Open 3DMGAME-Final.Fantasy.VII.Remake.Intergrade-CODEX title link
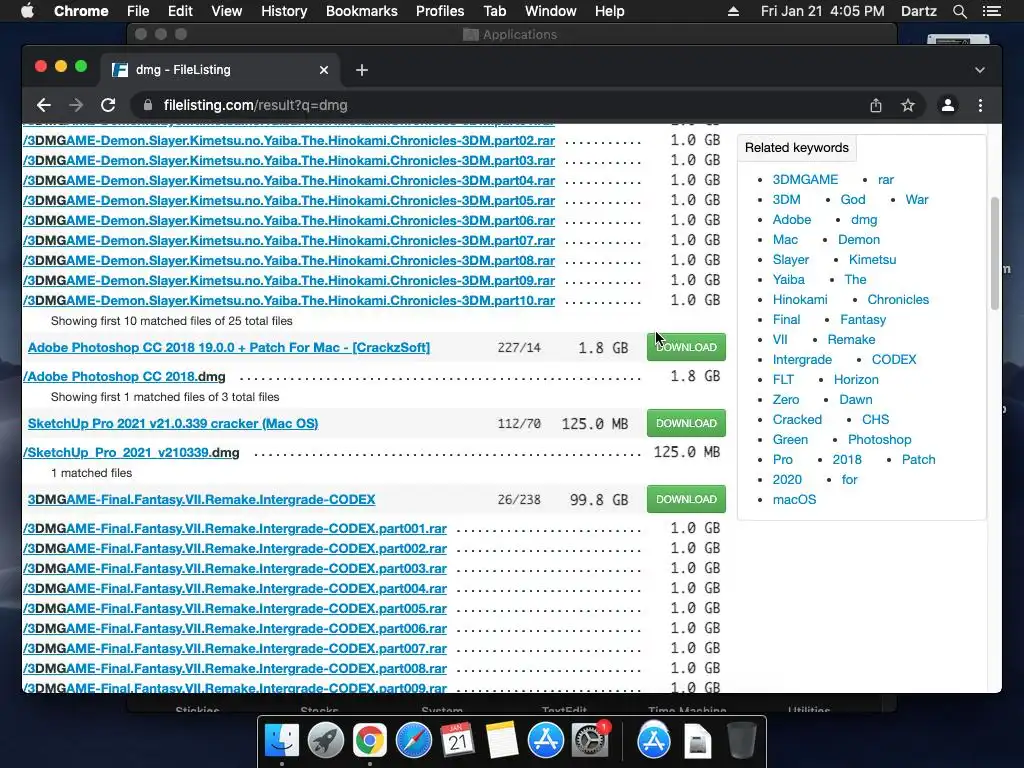The width and height of the screenshot is (1024, 768). (x=201, y=500)
